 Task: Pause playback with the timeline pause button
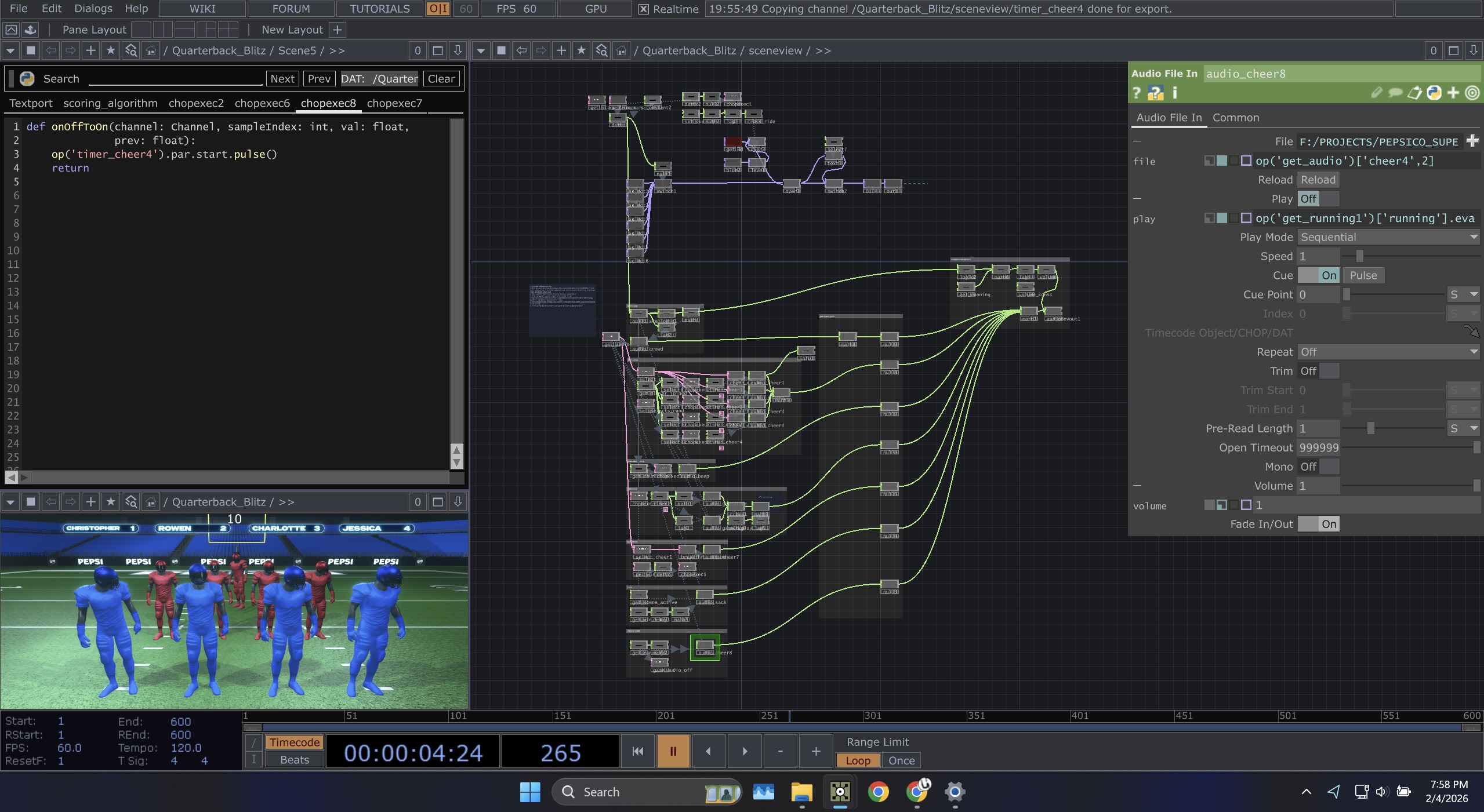click(673, 751)
